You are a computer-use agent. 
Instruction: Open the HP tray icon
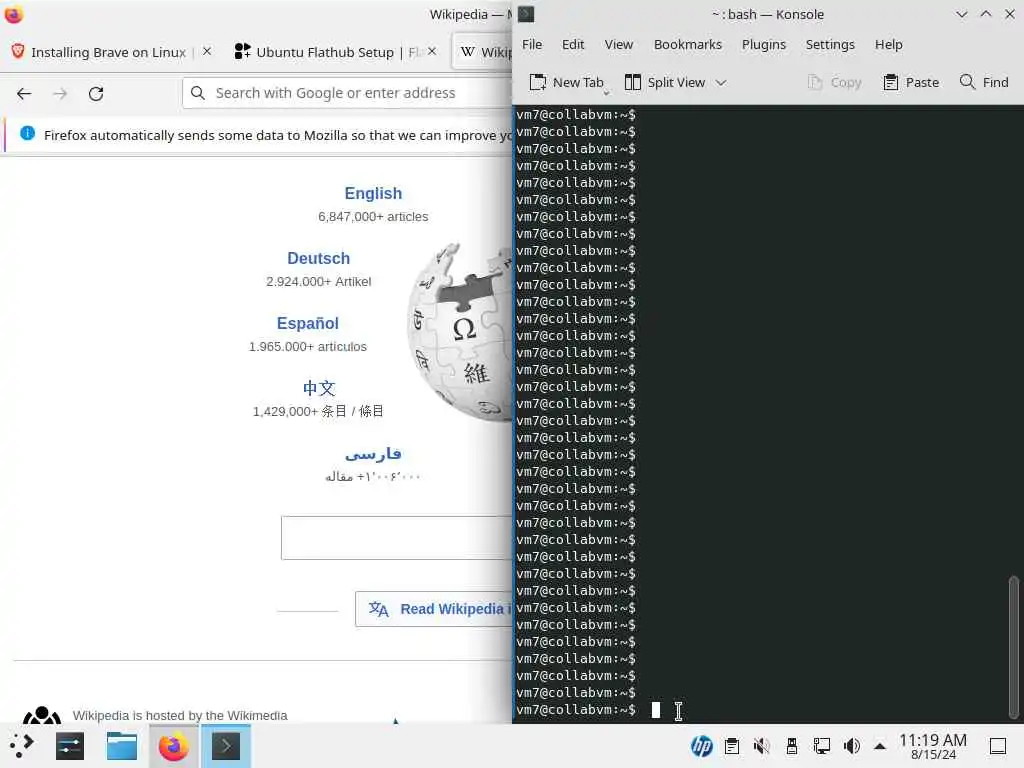click(x=702, y=746)
